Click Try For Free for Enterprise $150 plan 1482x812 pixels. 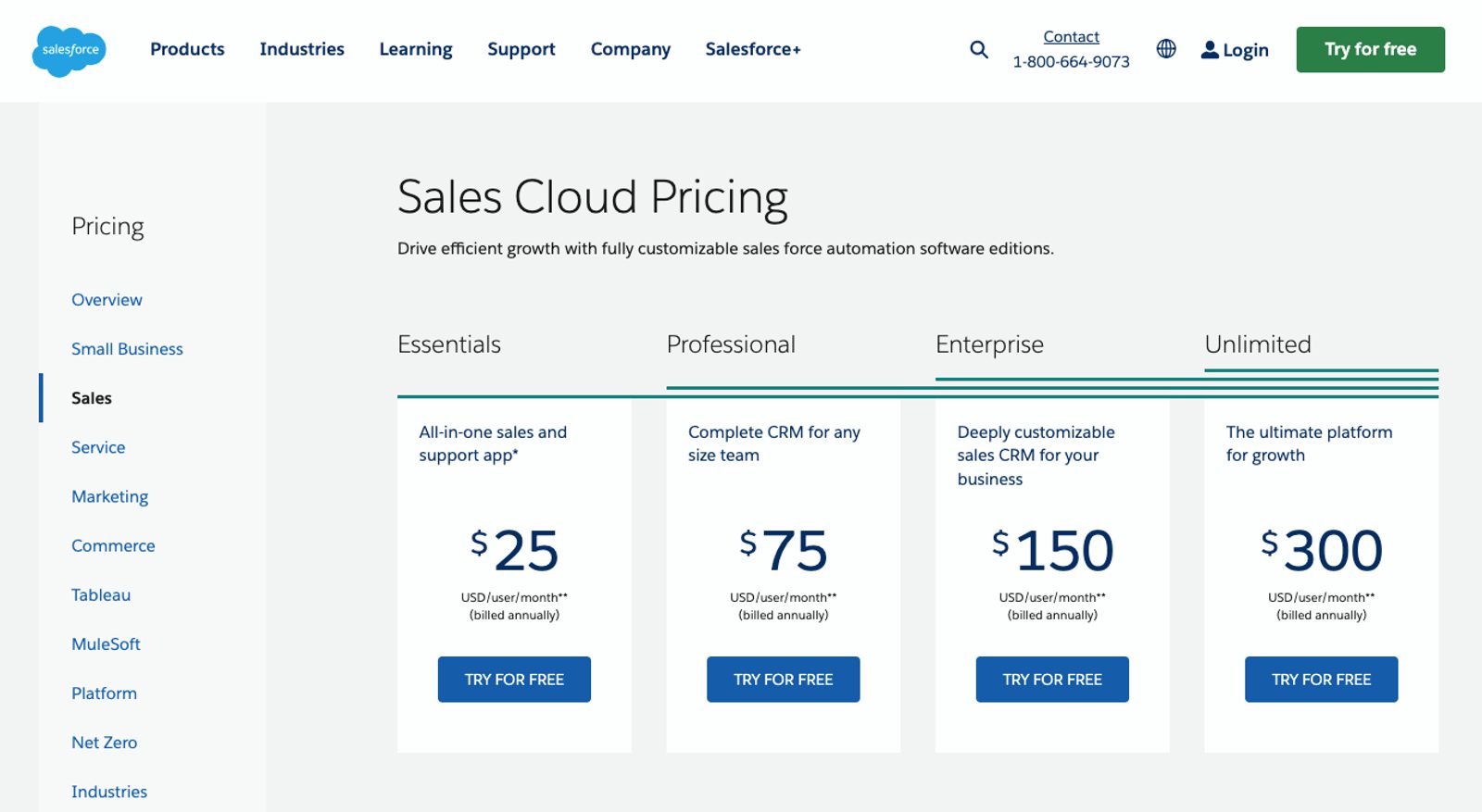click(x=1052, y=680)
